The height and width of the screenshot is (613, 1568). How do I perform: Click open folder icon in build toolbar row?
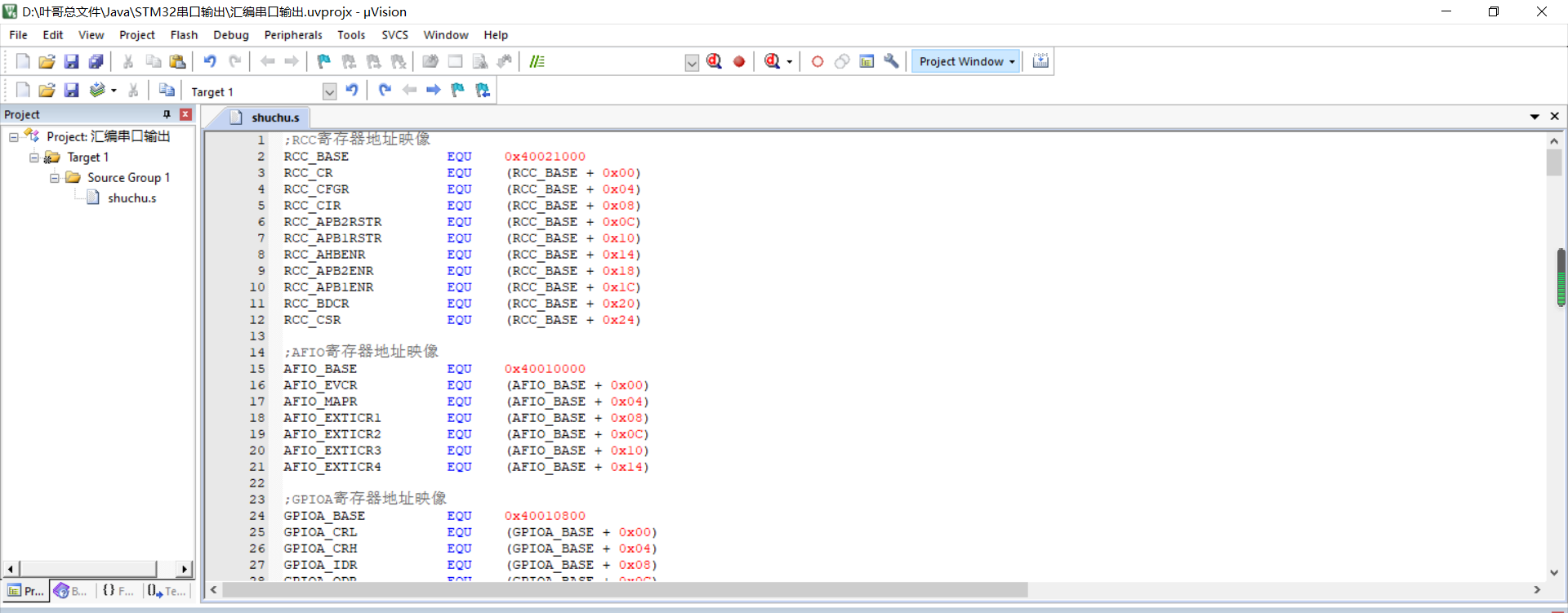[47, 90]
